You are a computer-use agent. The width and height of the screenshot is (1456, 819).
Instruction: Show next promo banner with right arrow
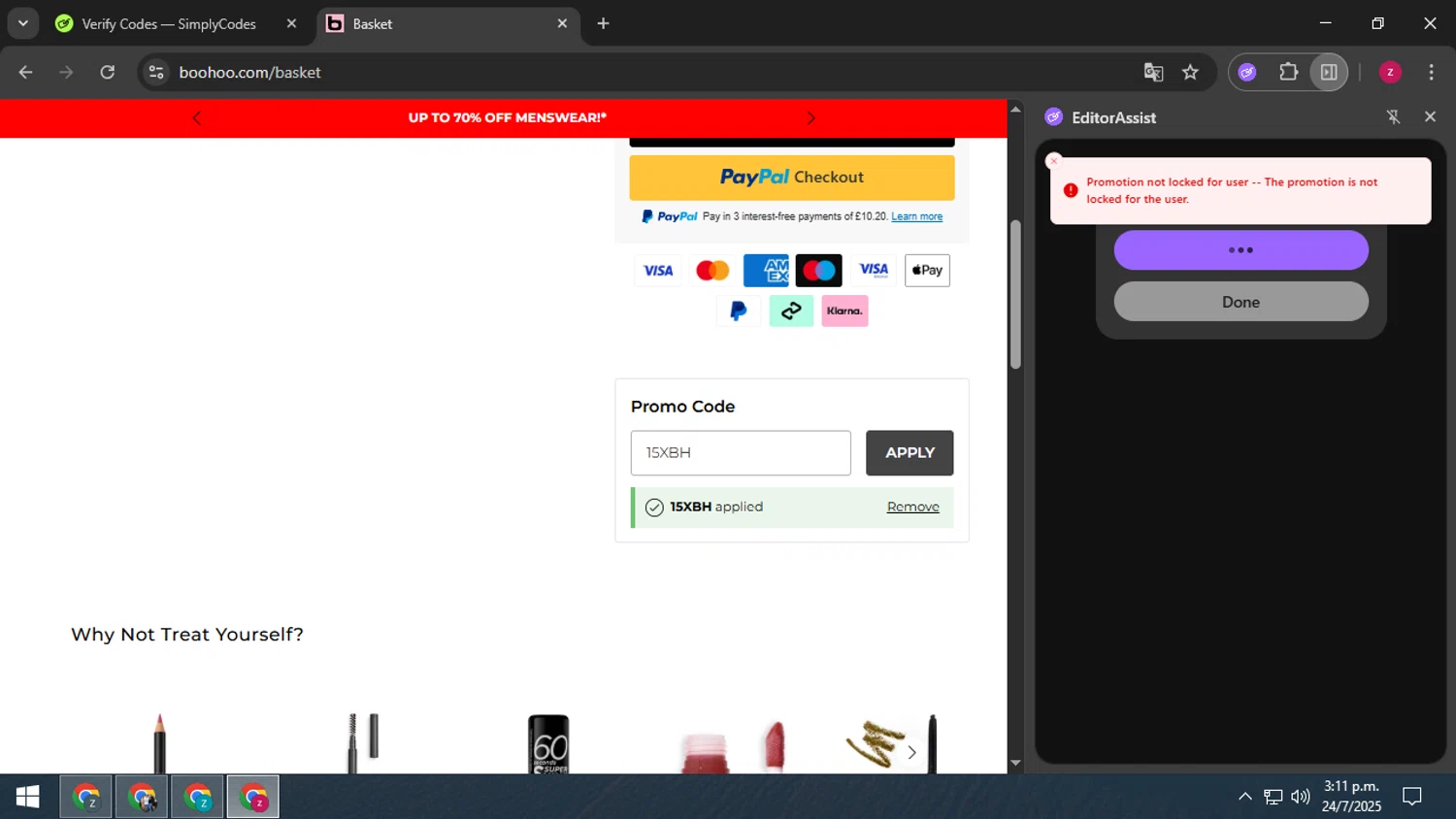click(811, 118)
